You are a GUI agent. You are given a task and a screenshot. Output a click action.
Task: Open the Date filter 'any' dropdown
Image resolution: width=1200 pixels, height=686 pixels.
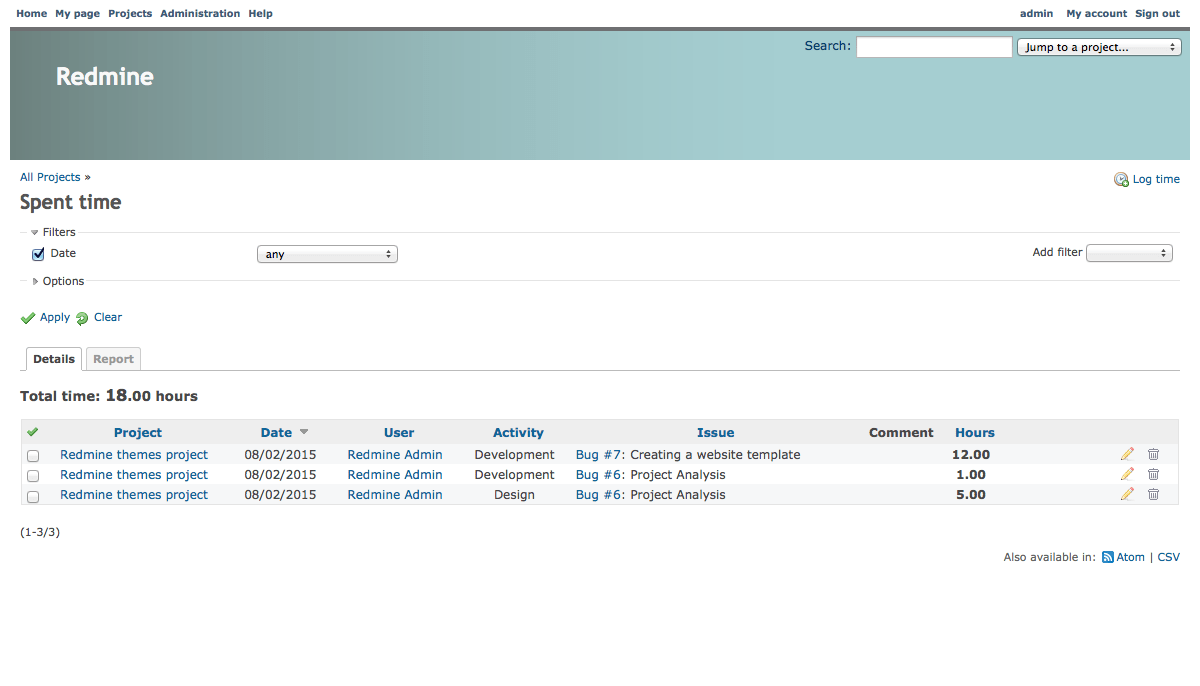(327, 254)
